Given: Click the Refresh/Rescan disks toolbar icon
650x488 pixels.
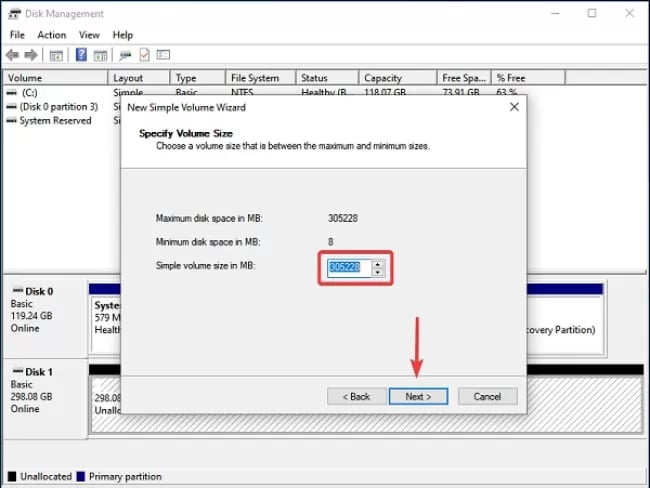Looking at the screenshot, I should [x=125, y=55].
